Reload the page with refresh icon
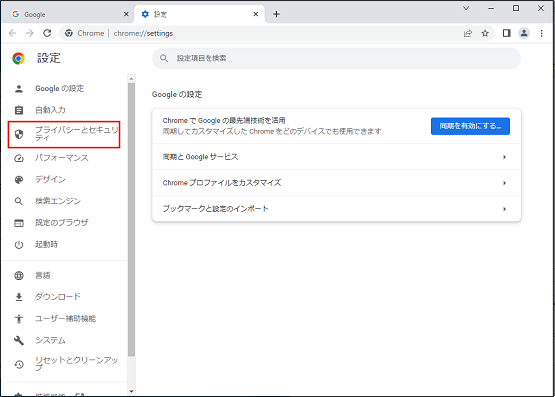Viewport: 555px width, 397px height. (47, 33)
